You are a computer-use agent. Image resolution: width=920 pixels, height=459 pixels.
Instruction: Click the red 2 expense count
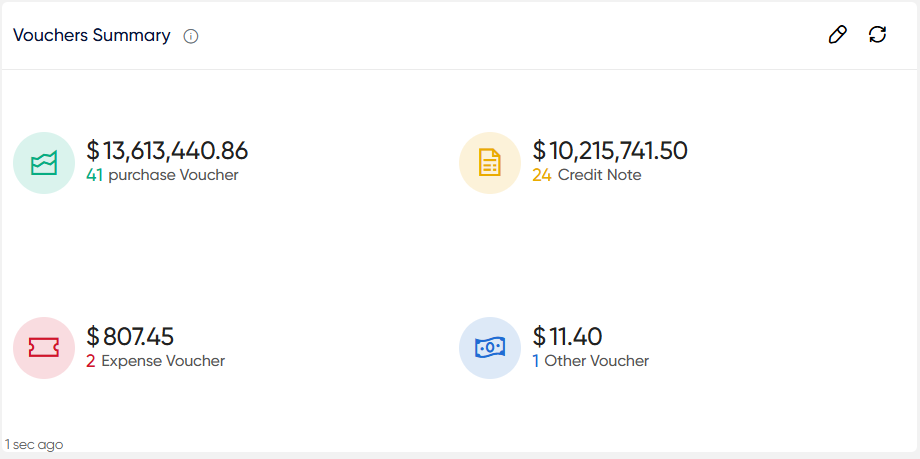90,361
